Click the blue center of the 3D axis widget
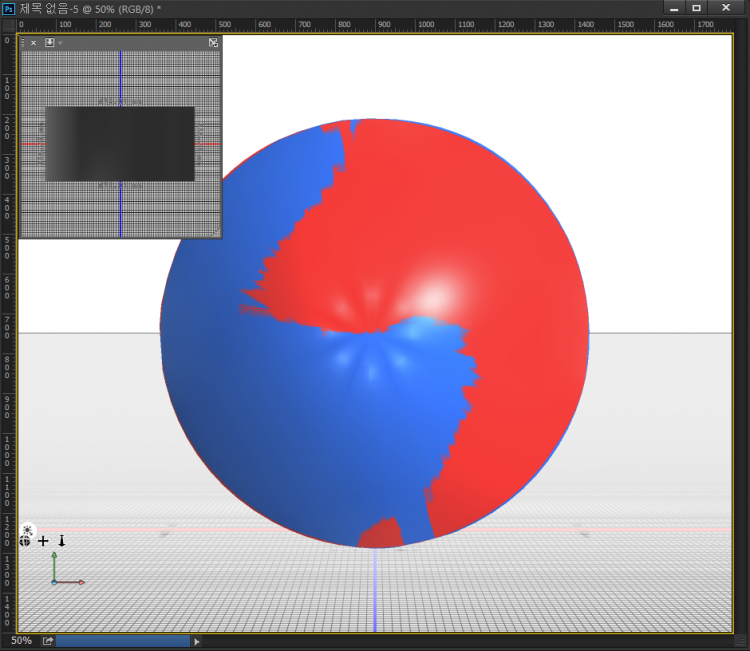 pos(54,582)
